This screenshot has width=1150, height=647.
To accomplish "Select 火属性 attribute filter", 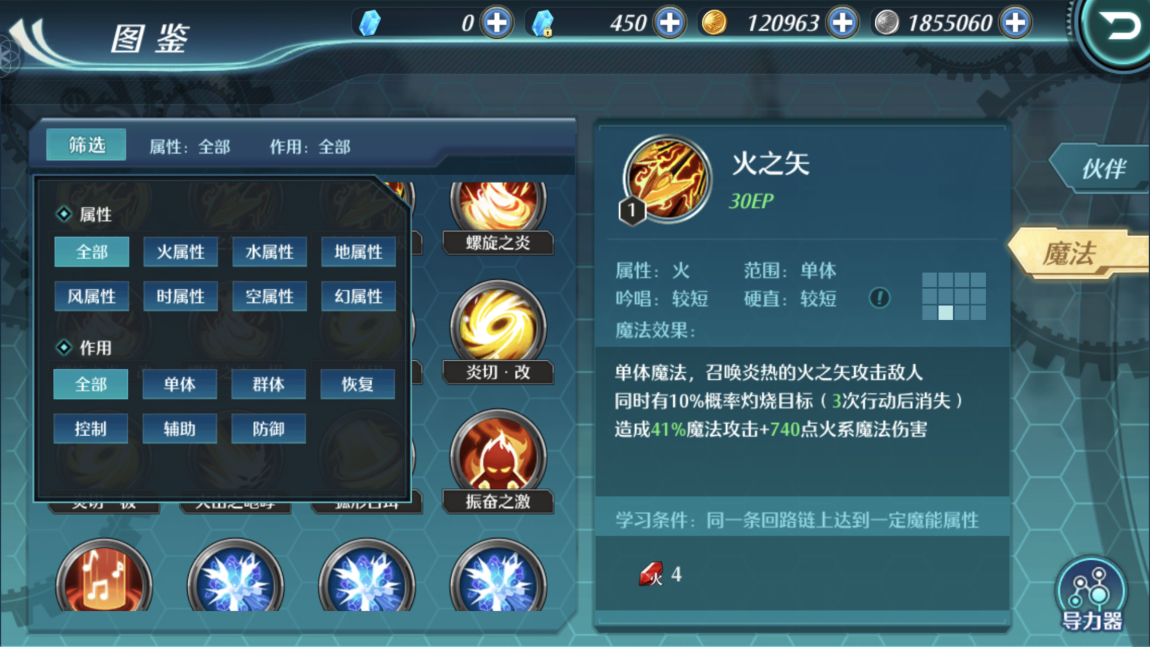I will point(180,252).
